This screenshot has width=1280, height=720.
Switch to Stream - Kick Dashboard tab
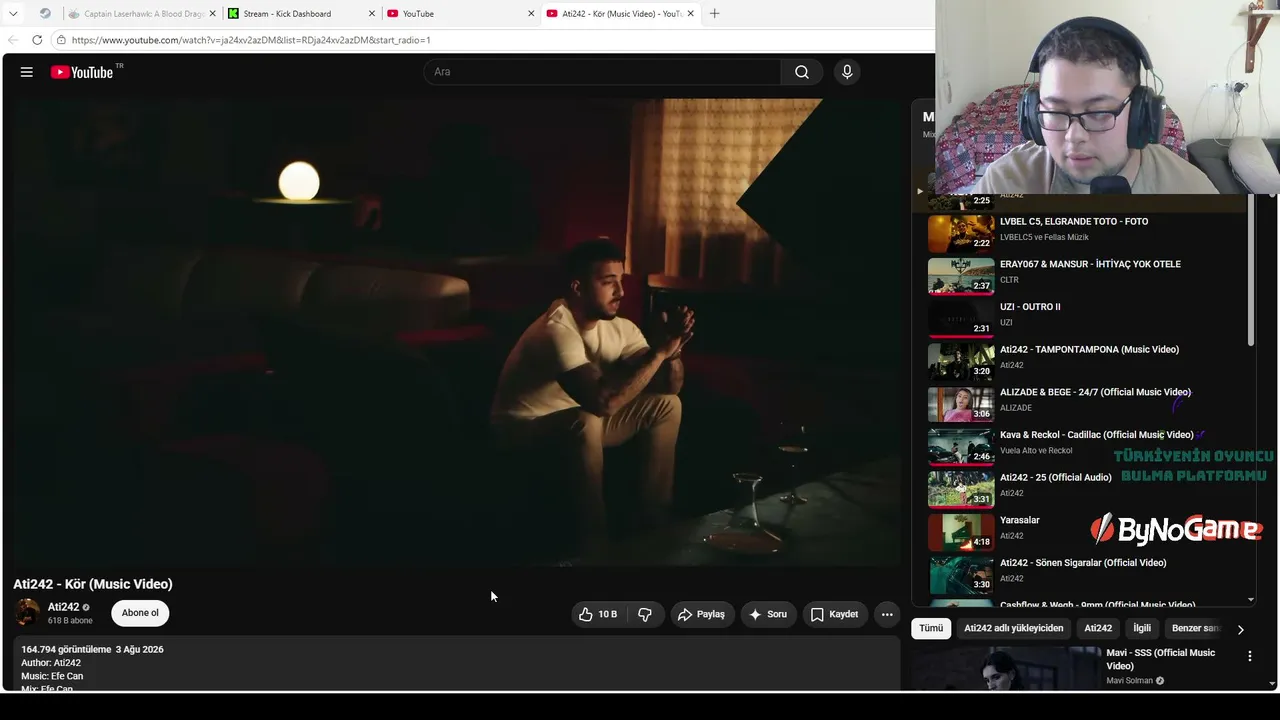coord(300,14)
